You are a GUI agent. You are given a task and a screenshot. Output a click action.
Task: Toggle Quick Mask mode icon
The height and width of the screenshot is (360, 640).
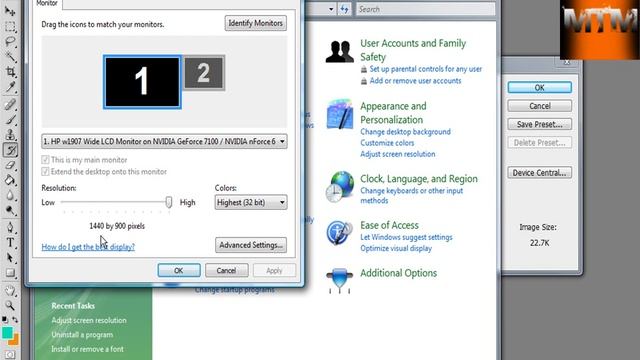point(10,355)
